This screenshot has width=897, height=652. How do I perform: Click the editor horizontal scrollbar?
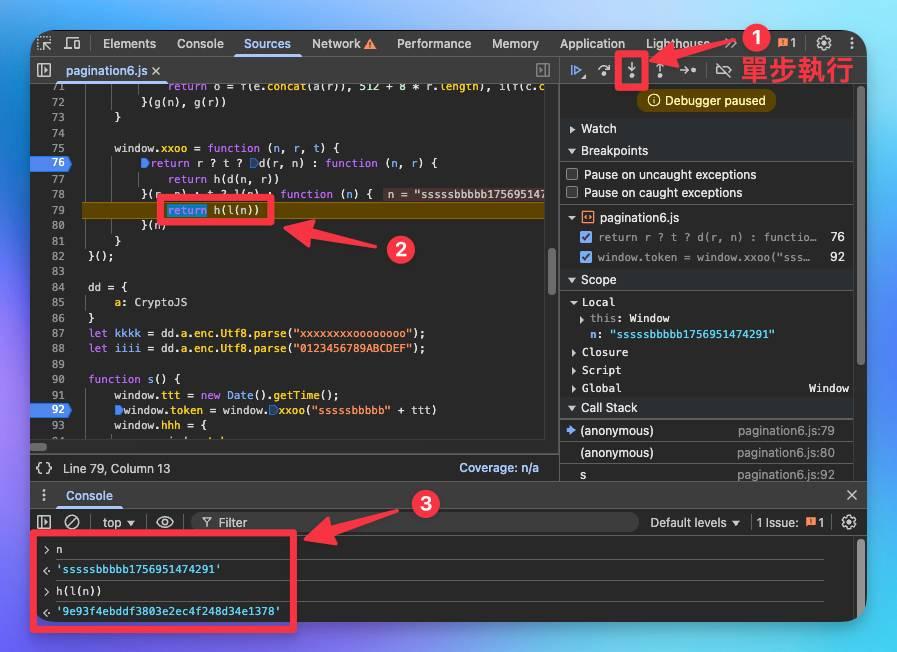pos(38,447)
